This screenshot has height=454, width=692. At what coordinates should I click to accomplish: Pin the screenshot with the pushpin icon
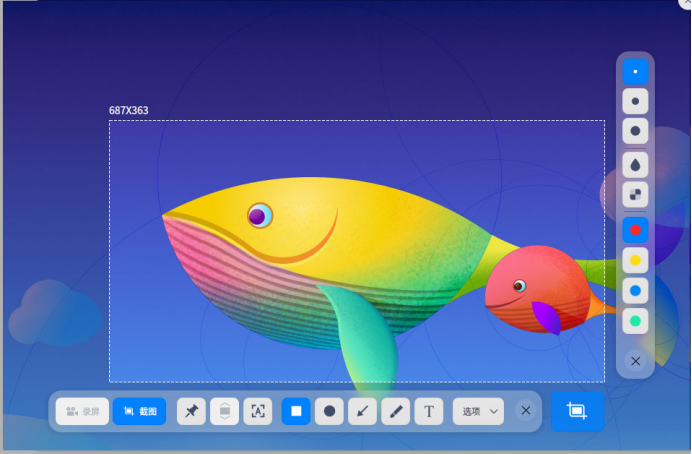pyautogui.click(x=191, y=411)
